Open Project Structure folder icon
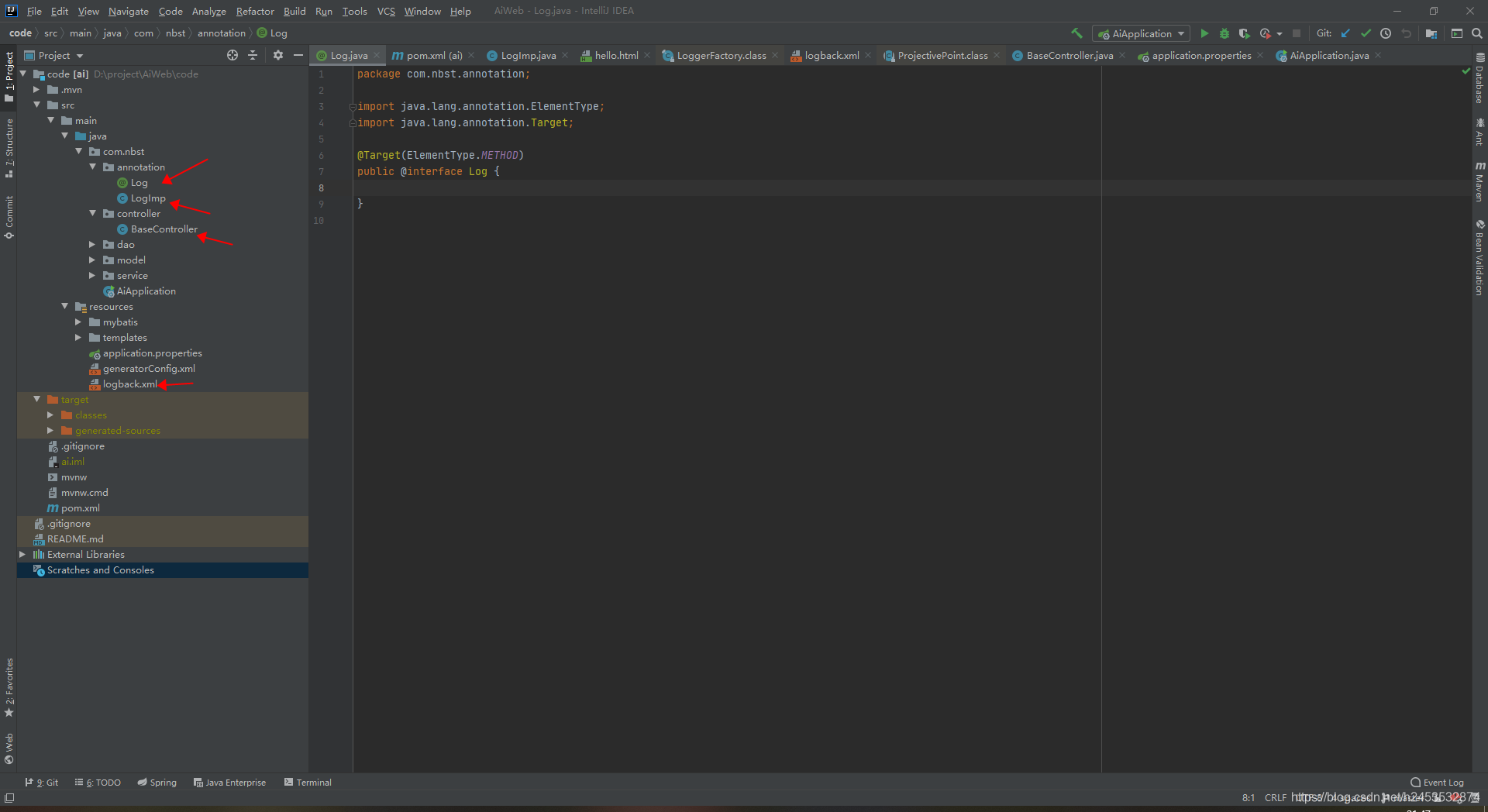1488x812 pixels. 1431,33
